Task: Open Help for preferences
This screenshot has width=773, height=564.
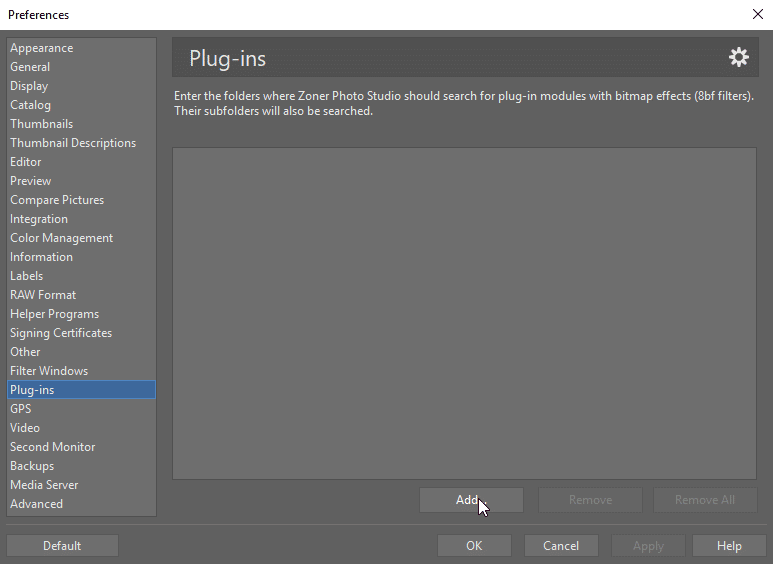Action: (729, 546)
